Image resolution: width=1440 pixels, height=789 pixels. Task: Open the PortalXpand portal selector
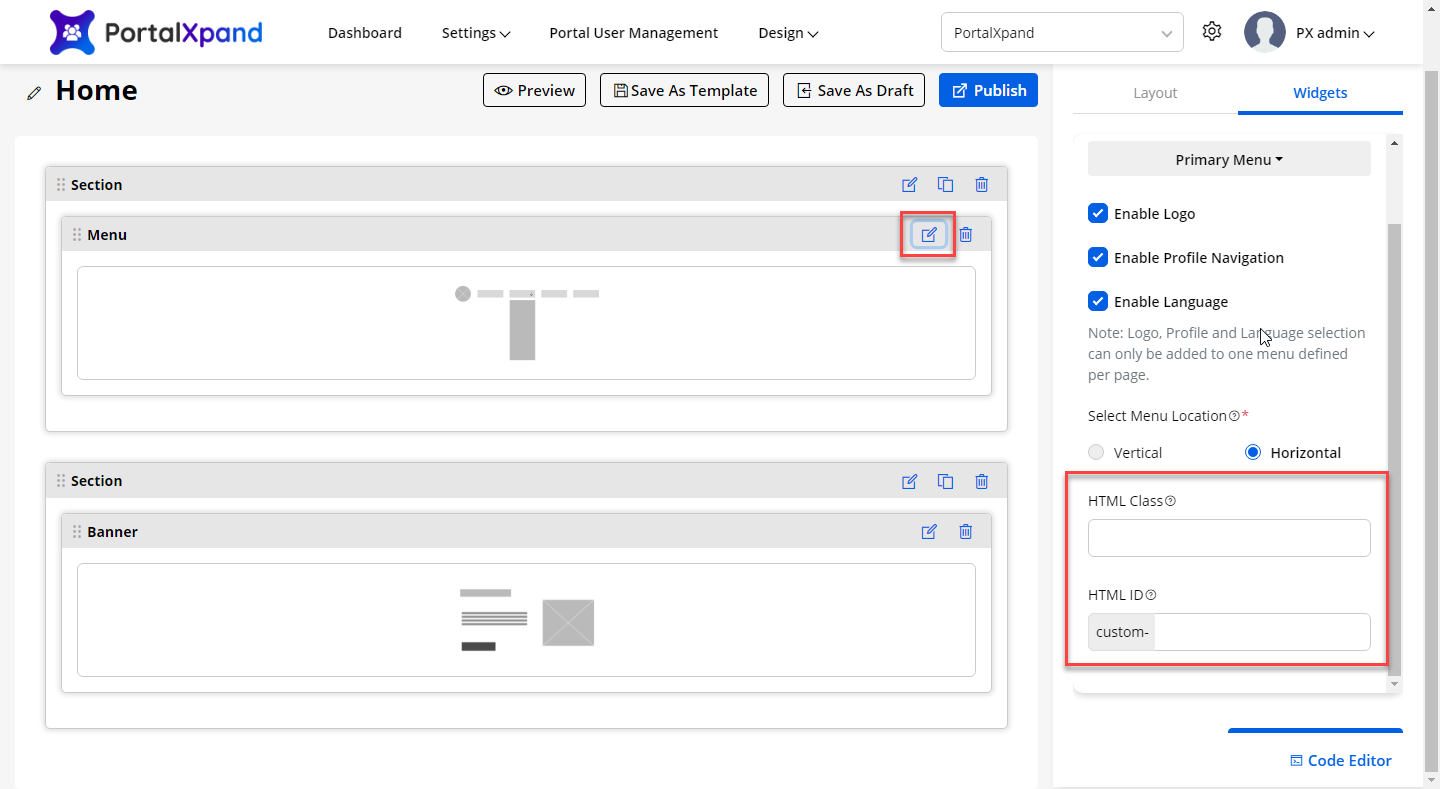click(x=1062, y=32)
